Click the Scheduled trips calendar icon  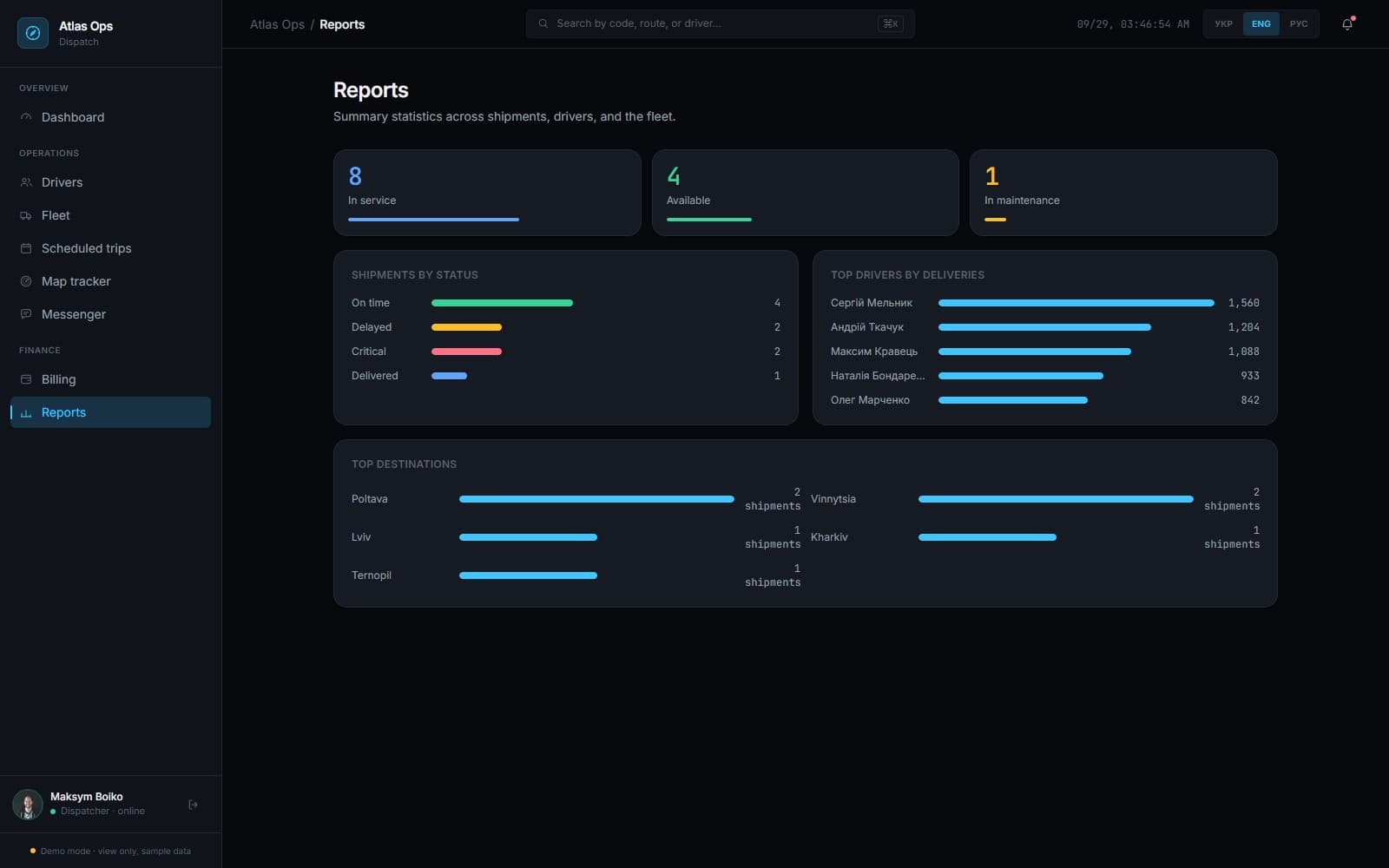tap(26, 248)
